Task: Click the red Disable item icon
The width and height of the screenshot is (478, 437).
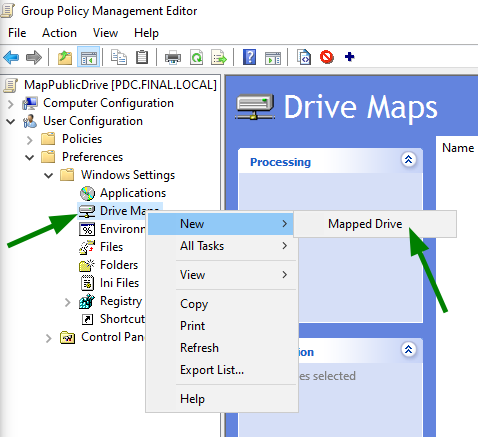Action: (327, 57)
